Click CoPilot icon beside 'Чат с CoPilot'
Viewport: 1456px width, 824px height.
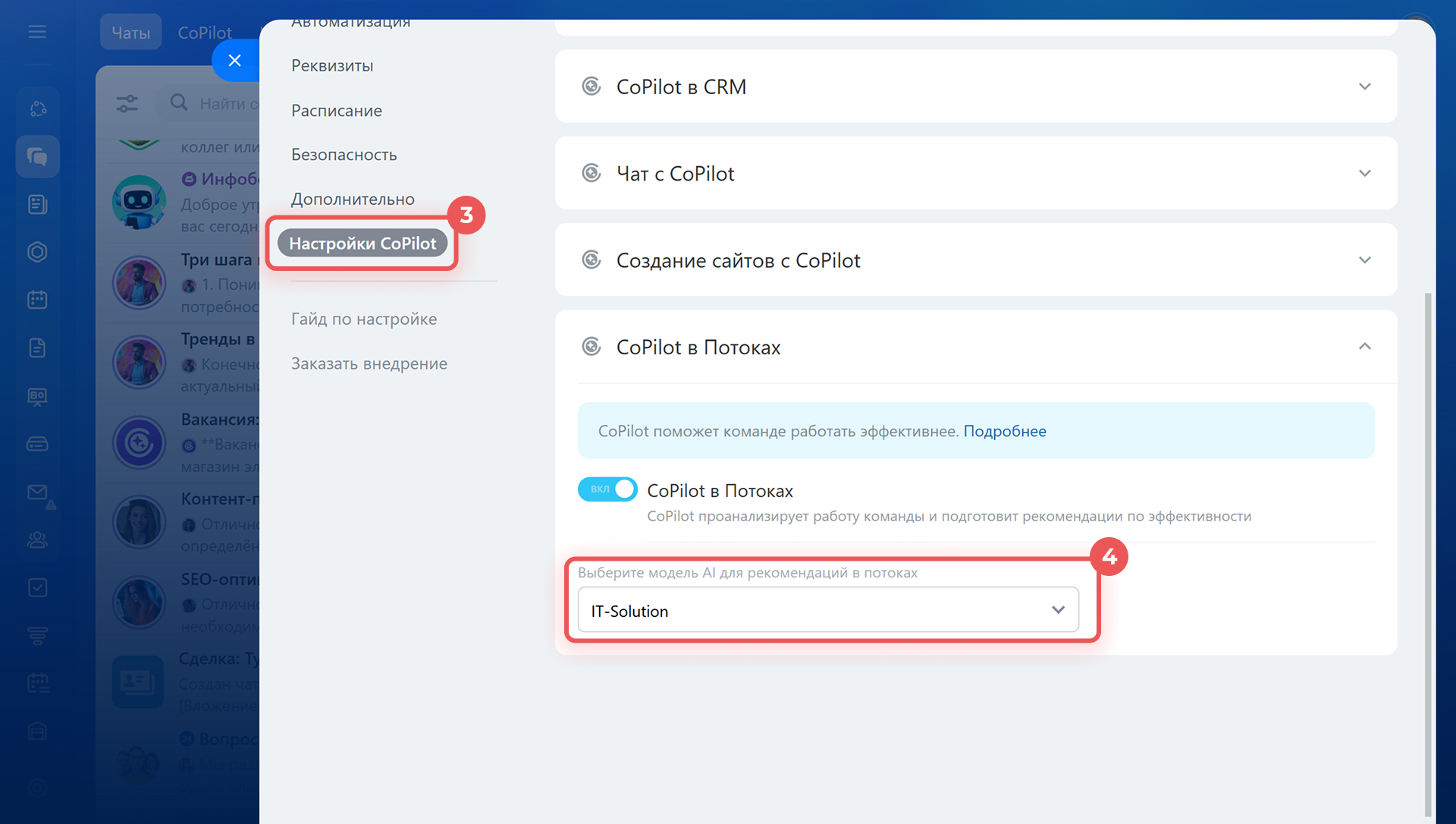point(591,173)
